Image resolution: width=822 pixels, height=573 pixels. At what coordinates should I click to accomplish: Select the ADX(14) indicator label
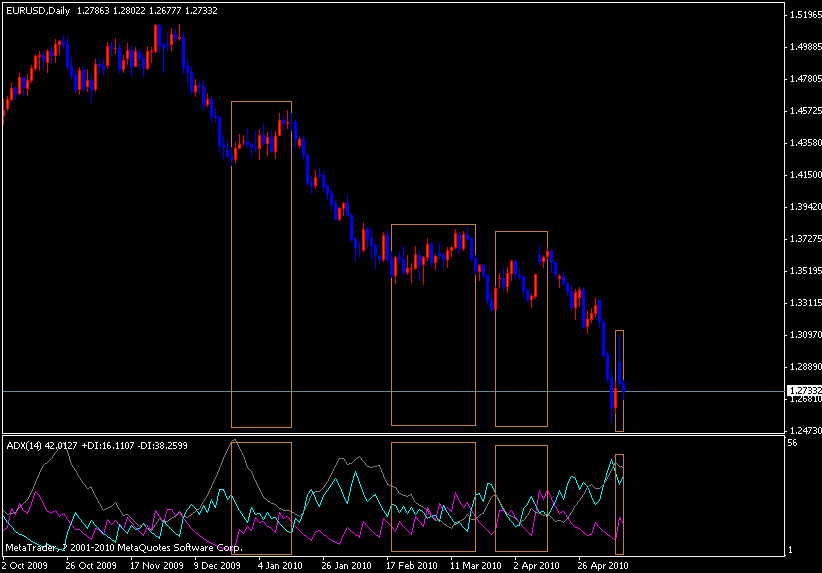pyautogui.click(x=24, y=446)
